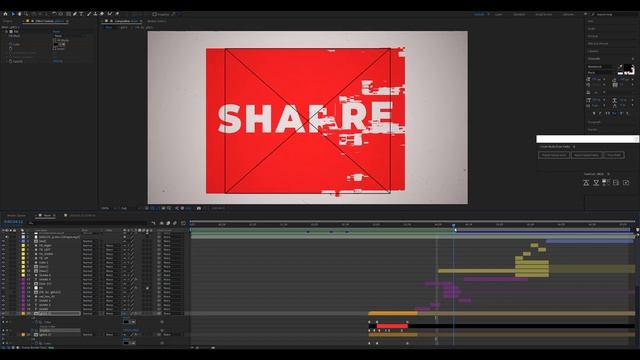Toggle the Hide Shy Layers switch

click(x=162, y=223)
